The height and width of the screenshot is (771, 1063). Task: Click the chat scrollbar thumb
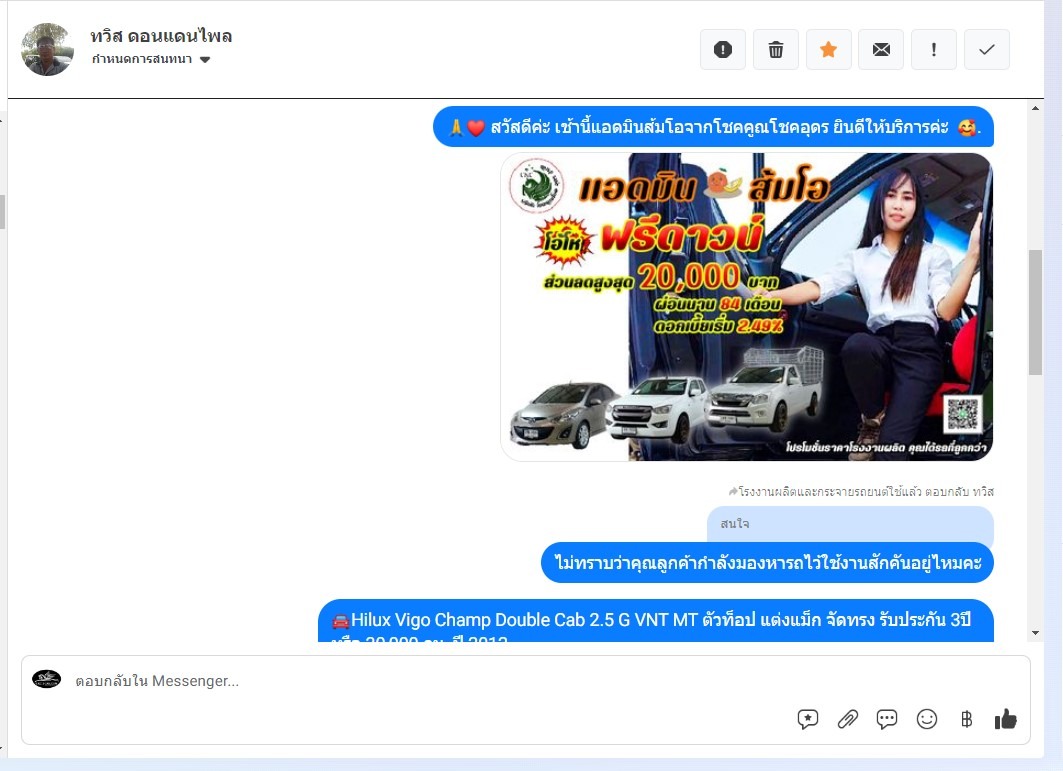[x=1035, y=313]
